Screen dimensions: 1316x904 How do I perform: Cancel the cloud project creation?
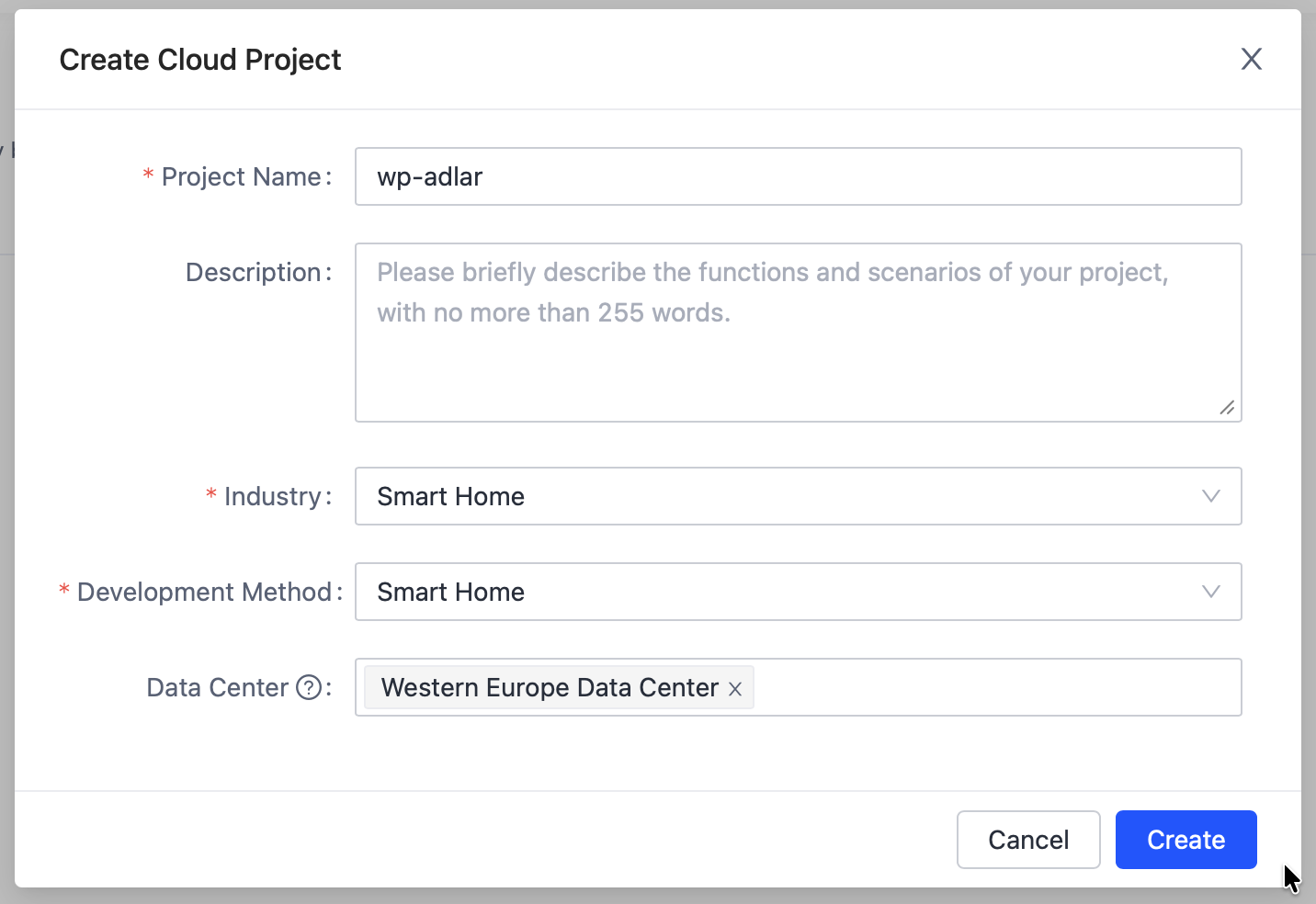(1028, 840)
